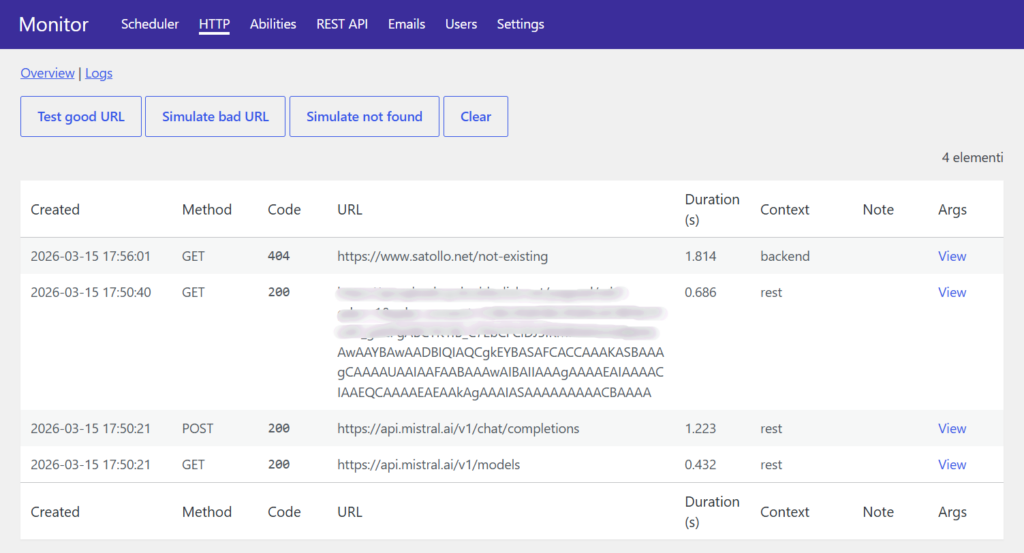
Task: Click the satollo.net not-existing URL cell
Action: tap(442, 256)
